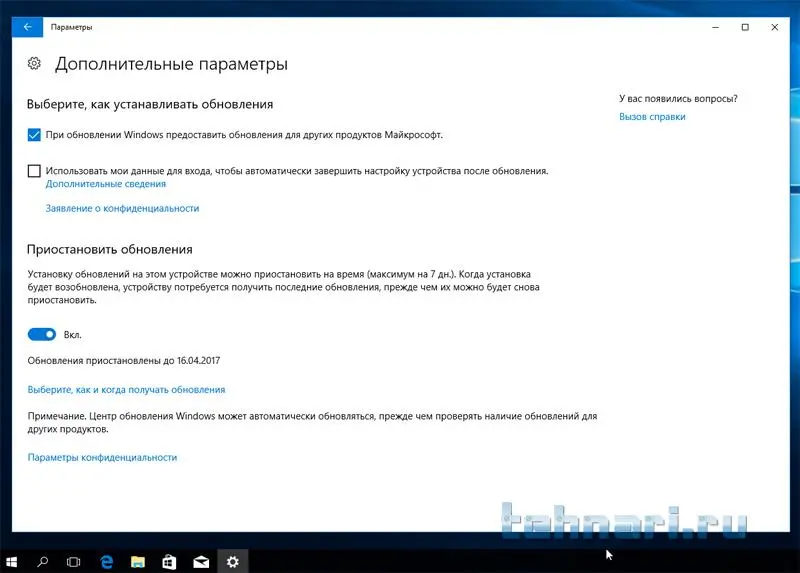
Task: Turn off the pause updates switch
Action: pyautogui.click(x=42, y=334)
